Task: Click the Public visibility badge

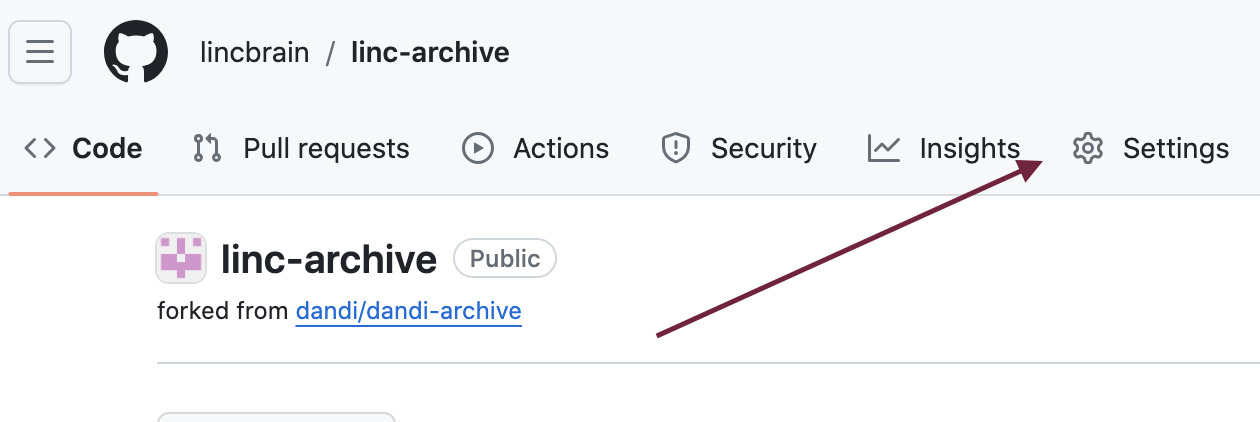Action: tap(505, 259)
